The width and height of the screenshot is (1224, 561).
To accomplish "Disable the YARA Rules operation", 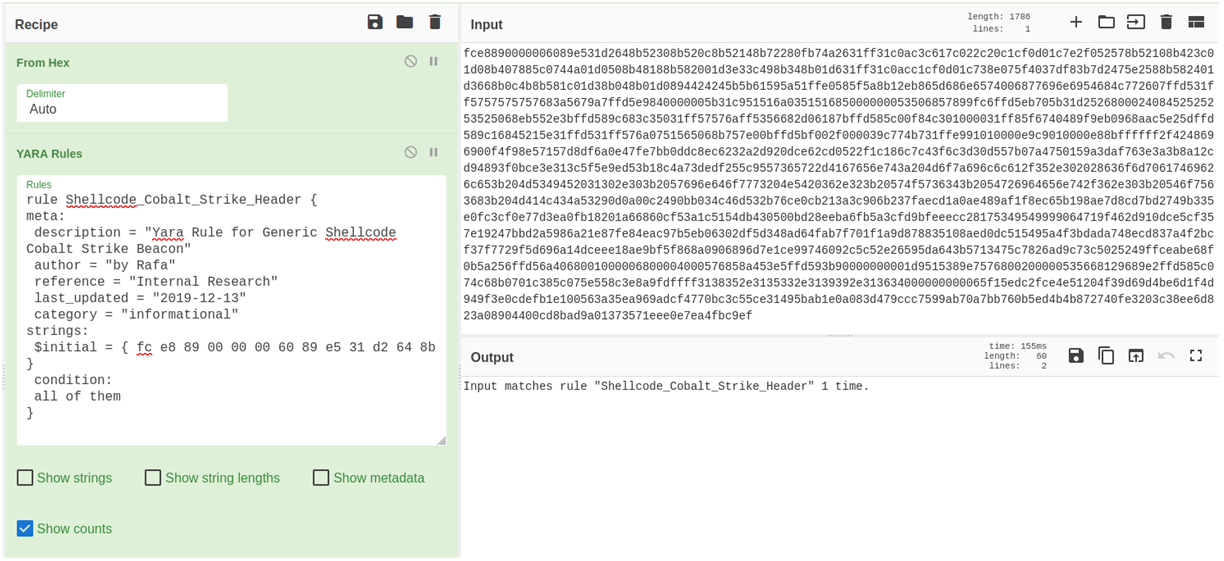I will pyautogui.click(x=411, y=153).
